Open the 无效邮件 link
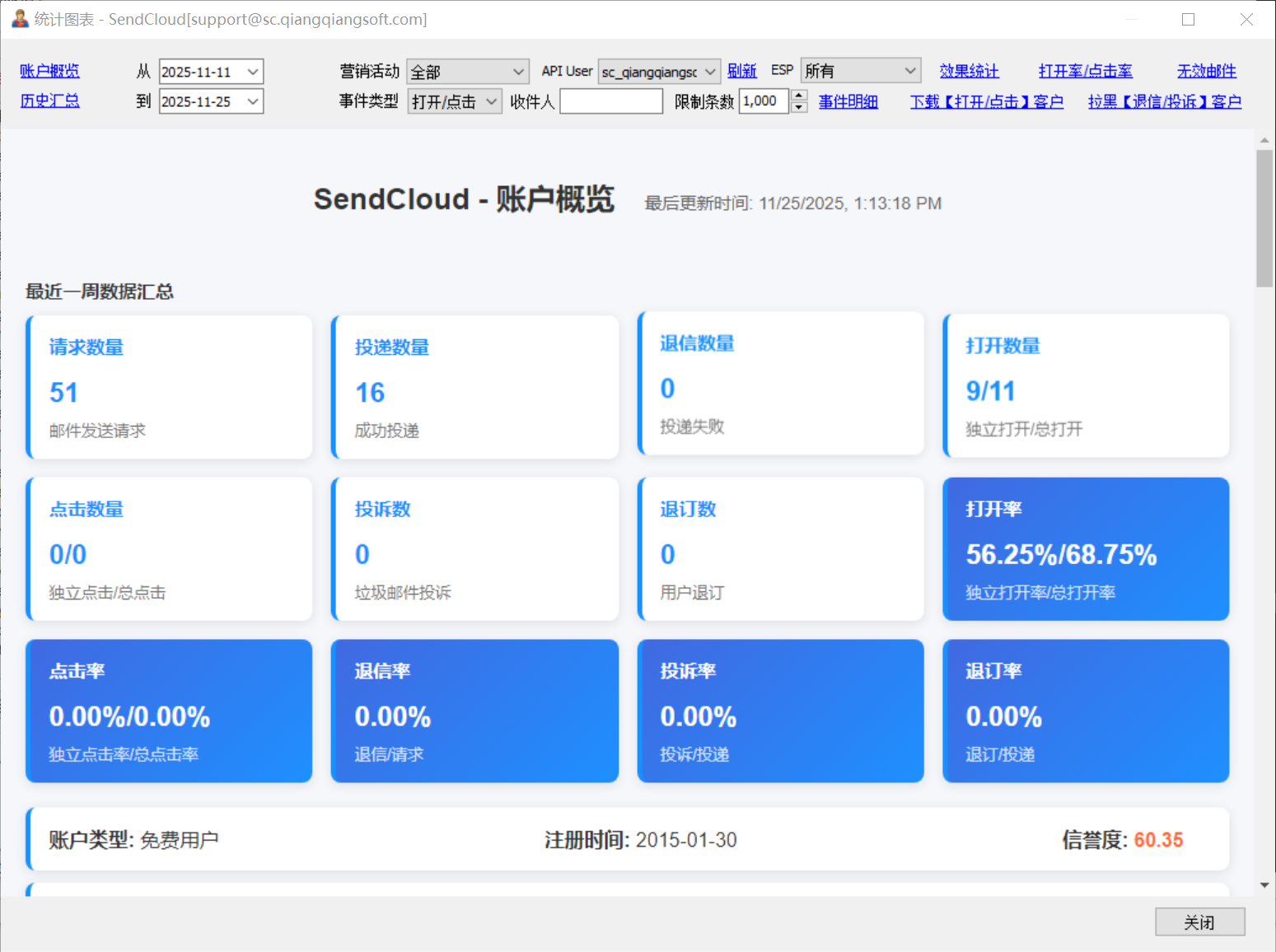Image resolution: width=1276 pixels, height=952 pixels. [x=1206, y=72]
